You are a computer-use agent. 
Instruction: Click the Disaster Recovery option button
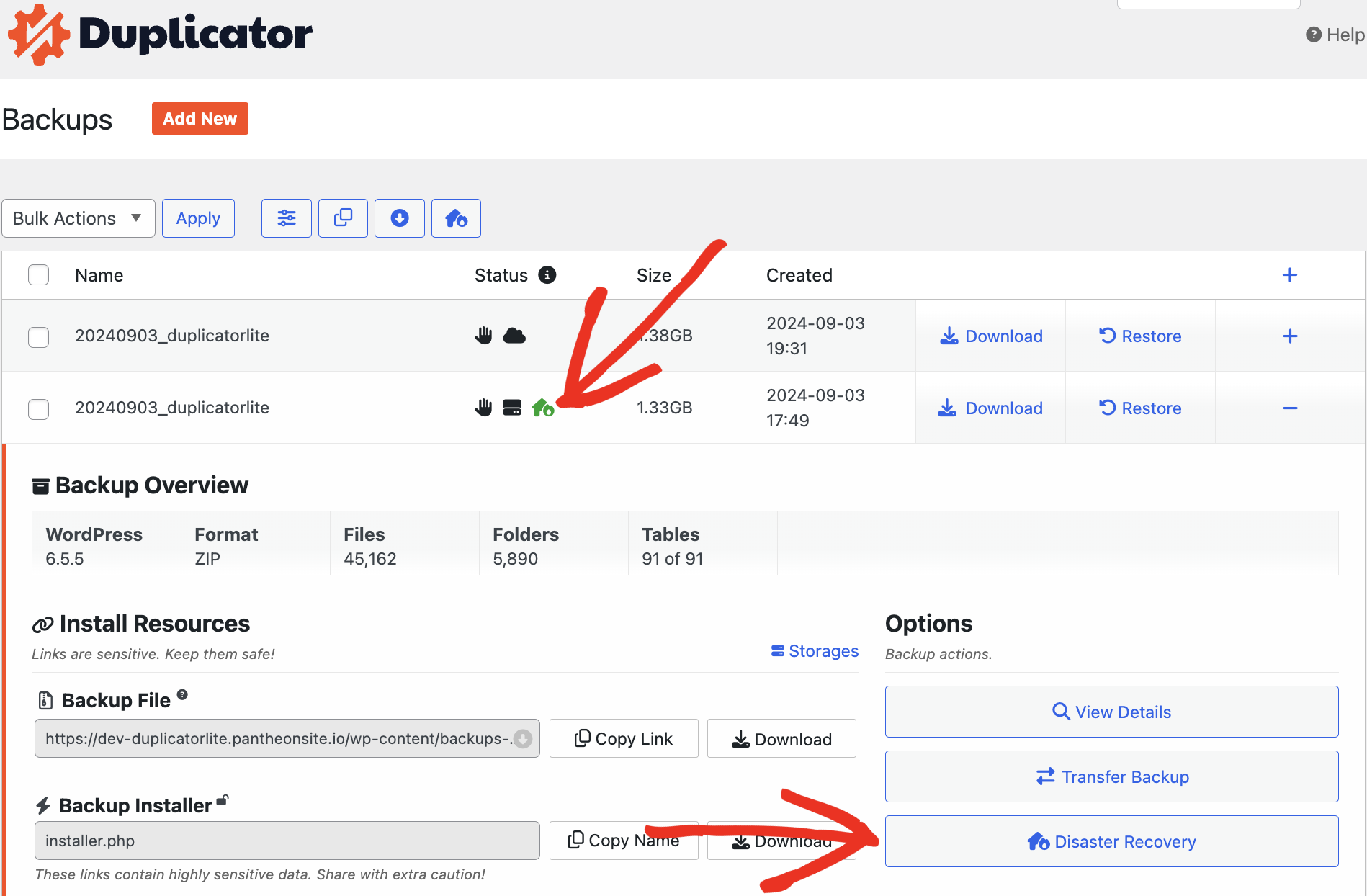pyautogui.click(x=1111, y=841)
